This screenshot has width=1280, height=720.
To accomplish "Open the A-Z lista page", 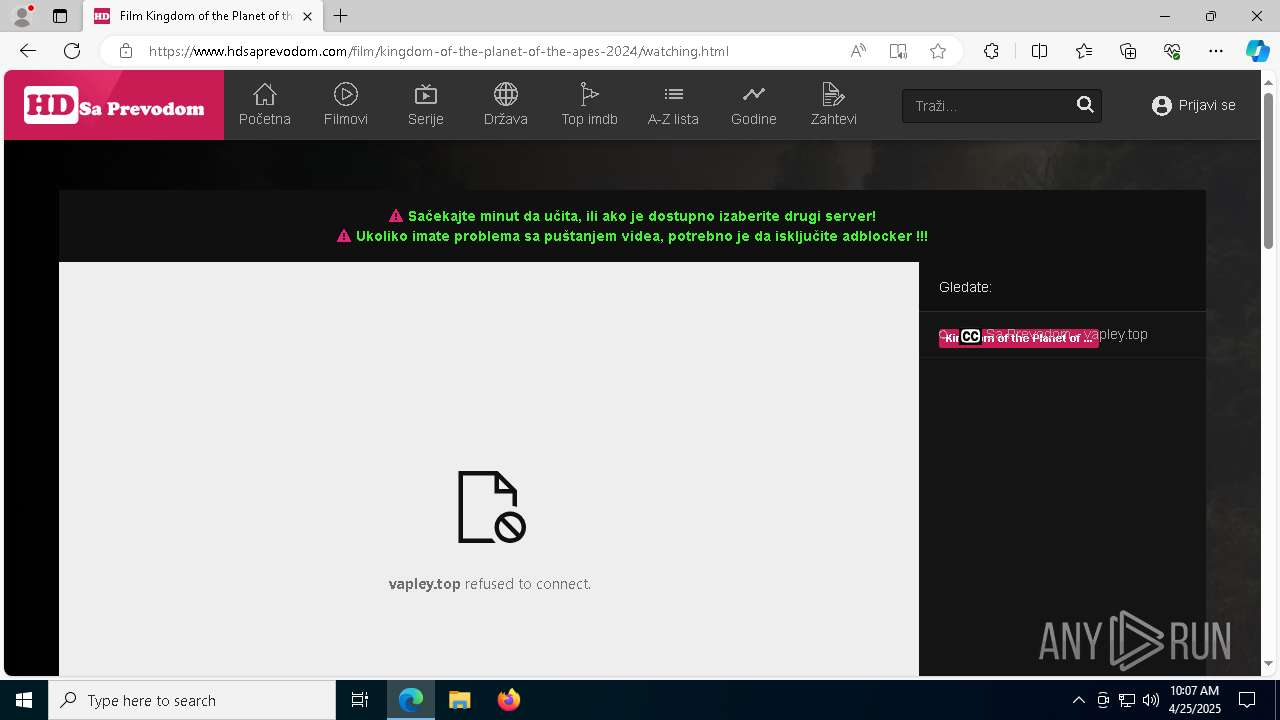I will pos(673,105).
